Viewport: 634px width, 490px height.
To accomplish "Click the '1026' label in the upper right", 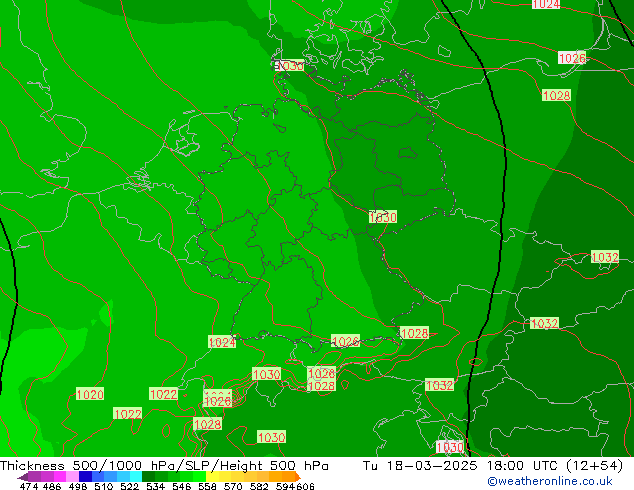I will point(572,58).
